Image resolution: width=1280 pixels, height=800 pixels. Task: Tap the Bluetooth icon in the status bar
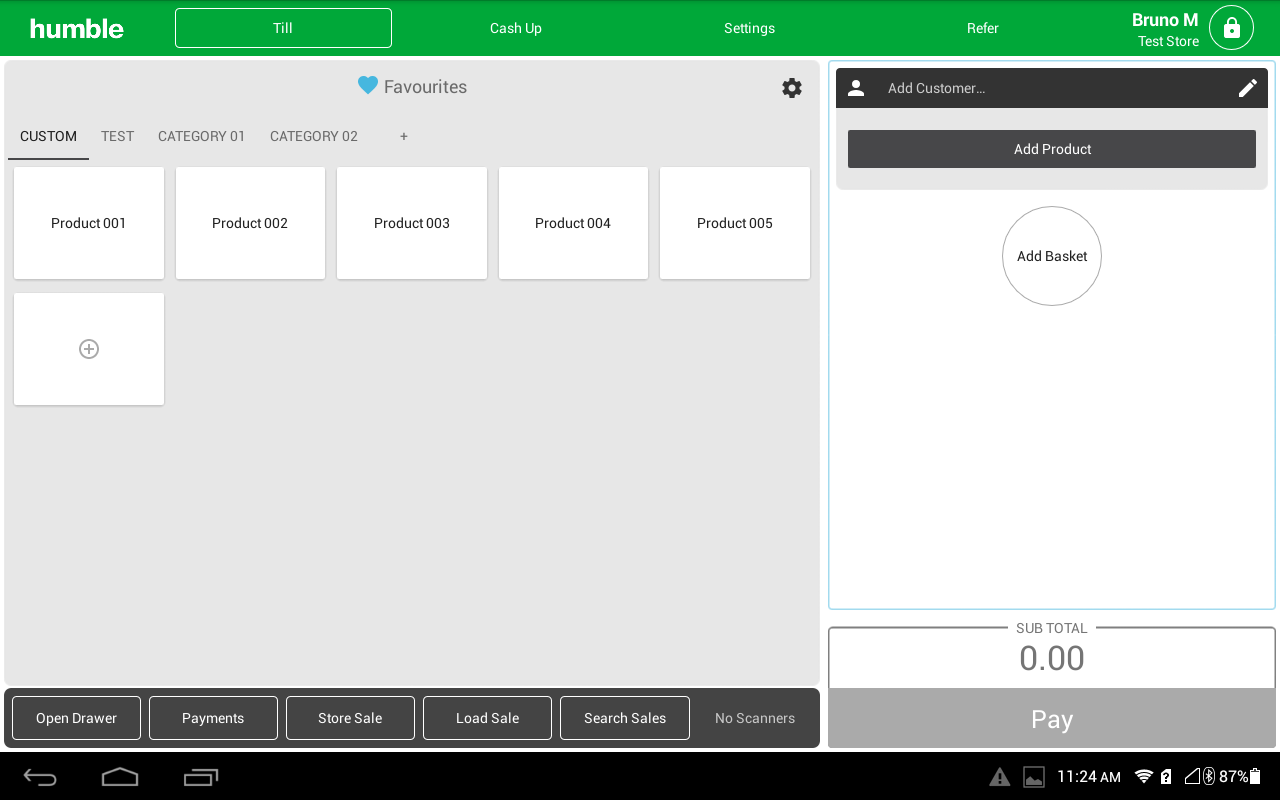1208,776
